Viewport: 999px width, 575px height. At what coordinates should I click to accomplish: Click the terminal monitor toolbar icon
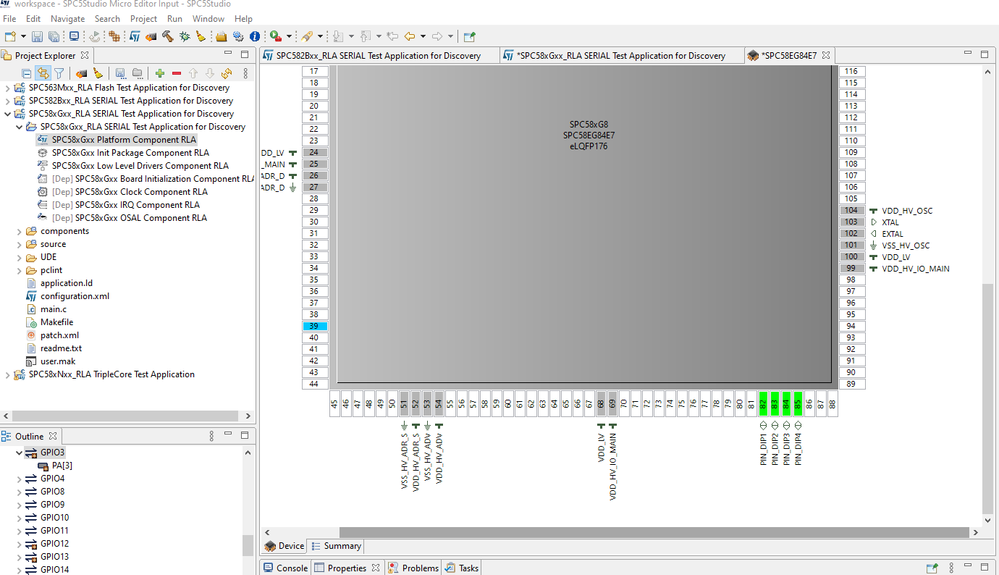pos(74,37)
